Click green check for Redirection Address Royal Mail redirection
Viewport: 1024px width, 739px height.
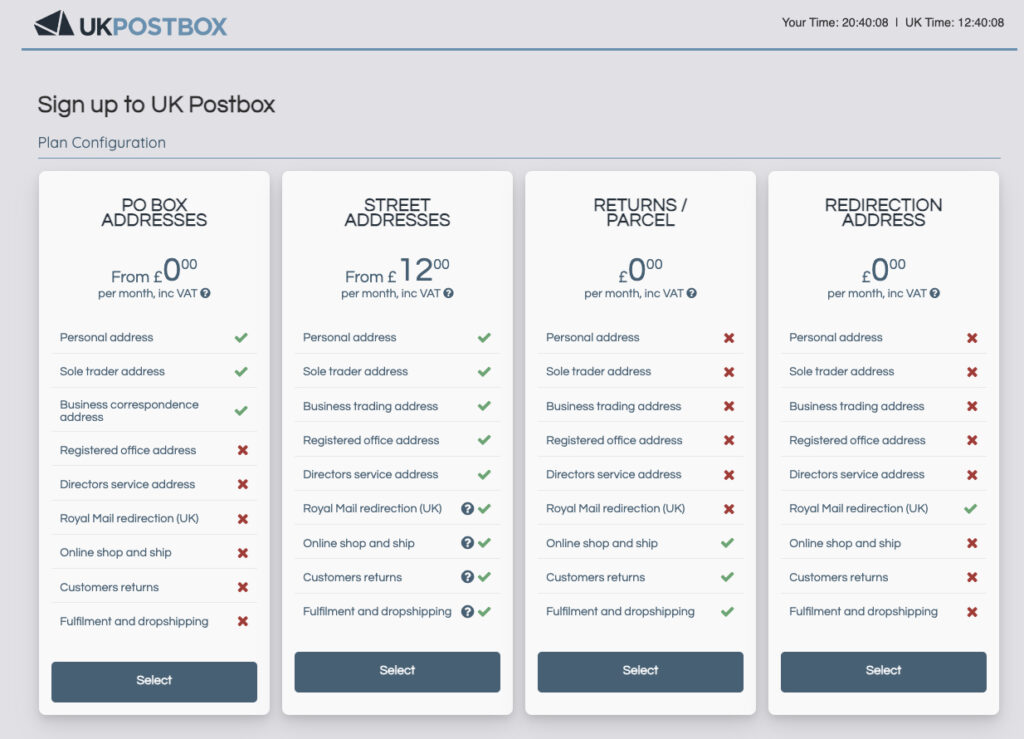pos(971,509)
